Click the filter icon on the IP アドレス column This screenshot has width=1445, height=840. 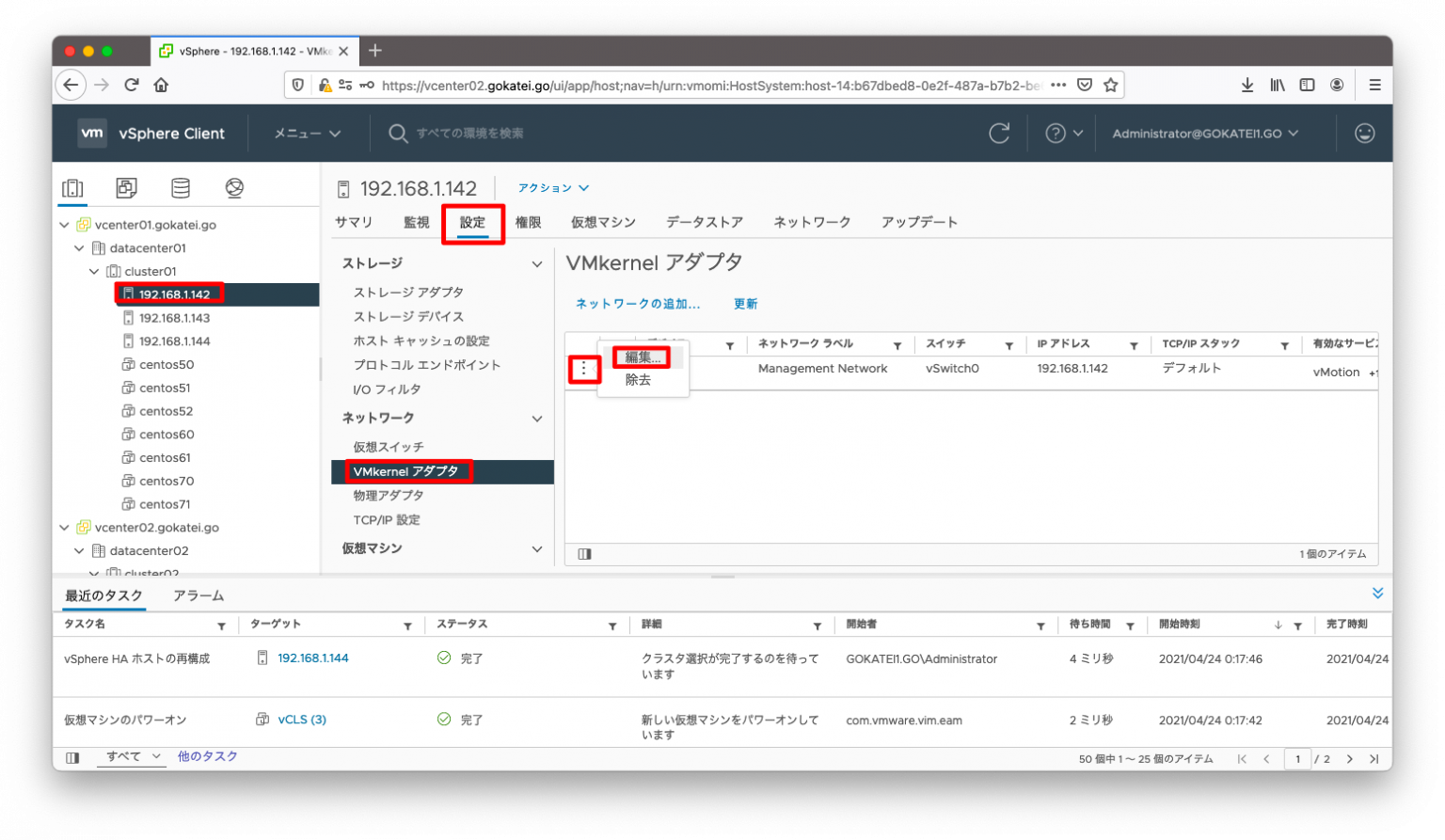pyautogui.click(x=1134, y=343)
